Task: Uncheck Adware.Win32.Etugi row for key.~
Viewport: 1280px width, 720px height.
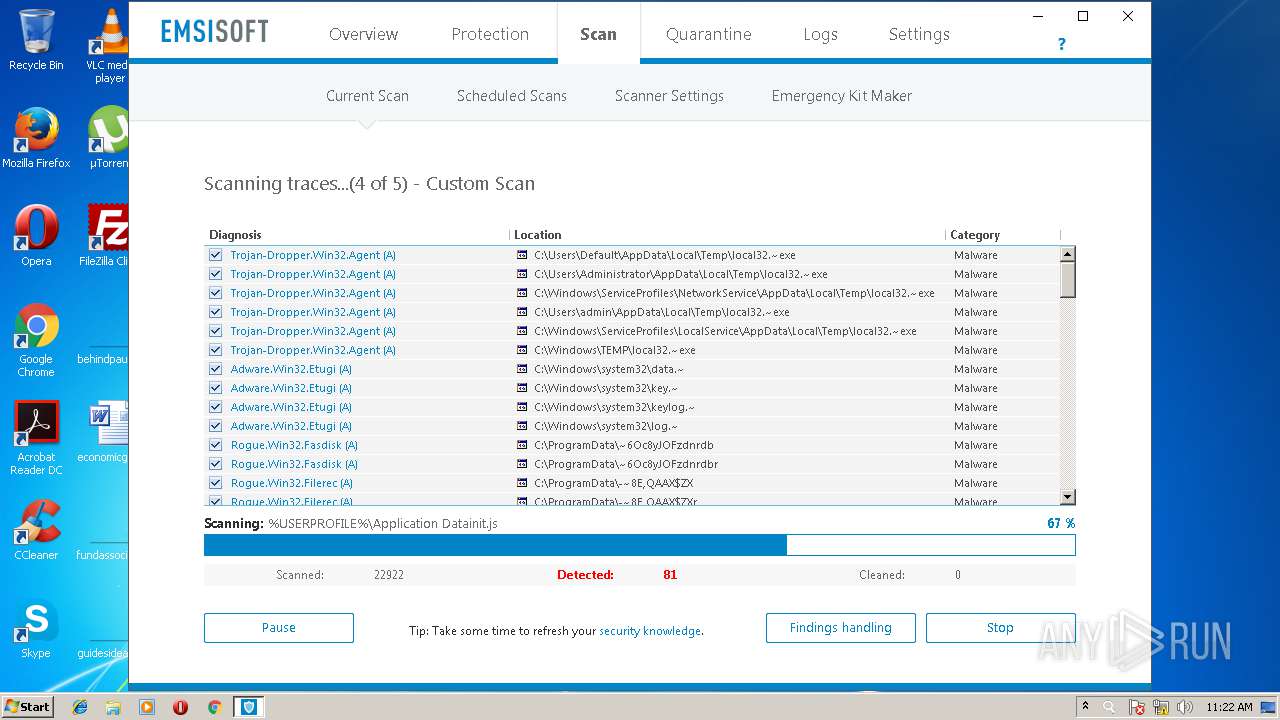Action: [x=215, y=388]
